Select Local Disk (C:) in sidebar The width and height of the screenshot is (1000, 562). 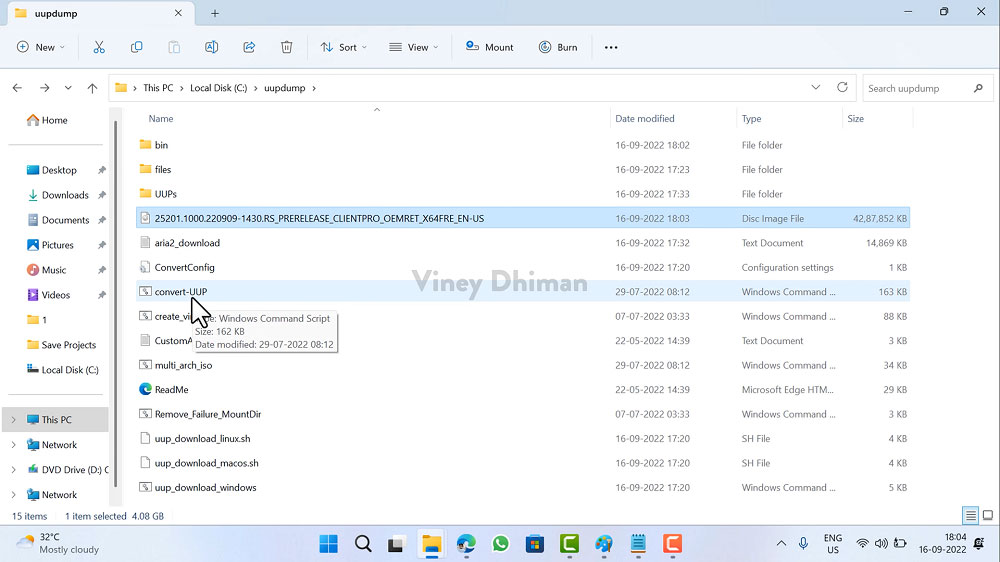point(62,369)
